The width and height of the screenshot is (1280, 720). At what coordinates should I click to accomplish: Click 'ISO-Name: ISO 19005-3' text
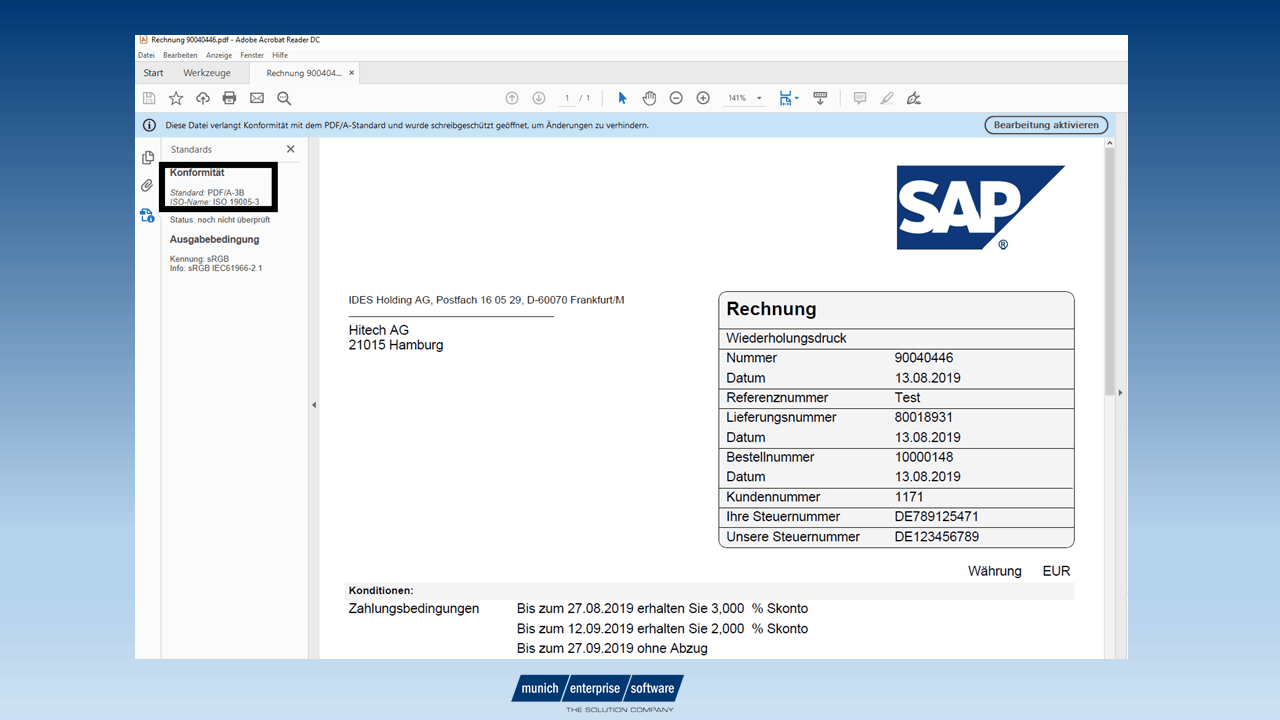[x=214, y=201]
